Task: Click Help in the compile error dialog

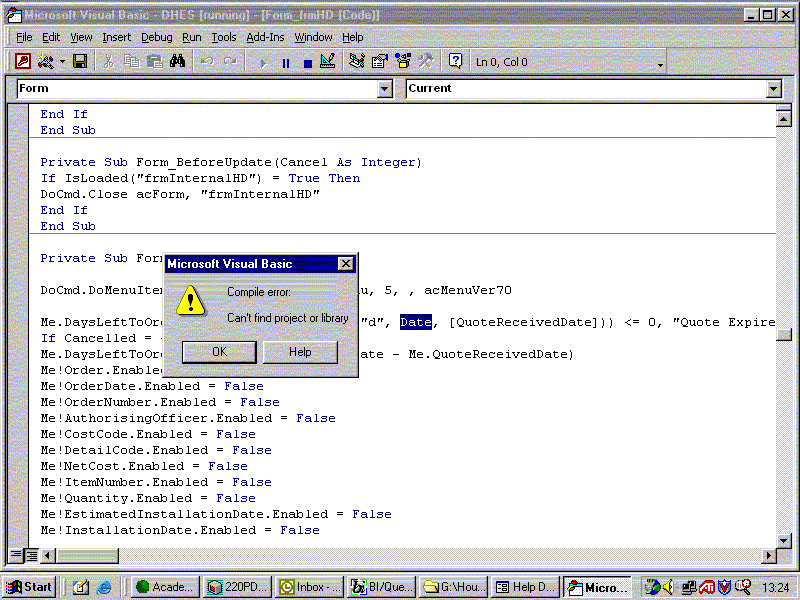Action: tap(300, 352)
